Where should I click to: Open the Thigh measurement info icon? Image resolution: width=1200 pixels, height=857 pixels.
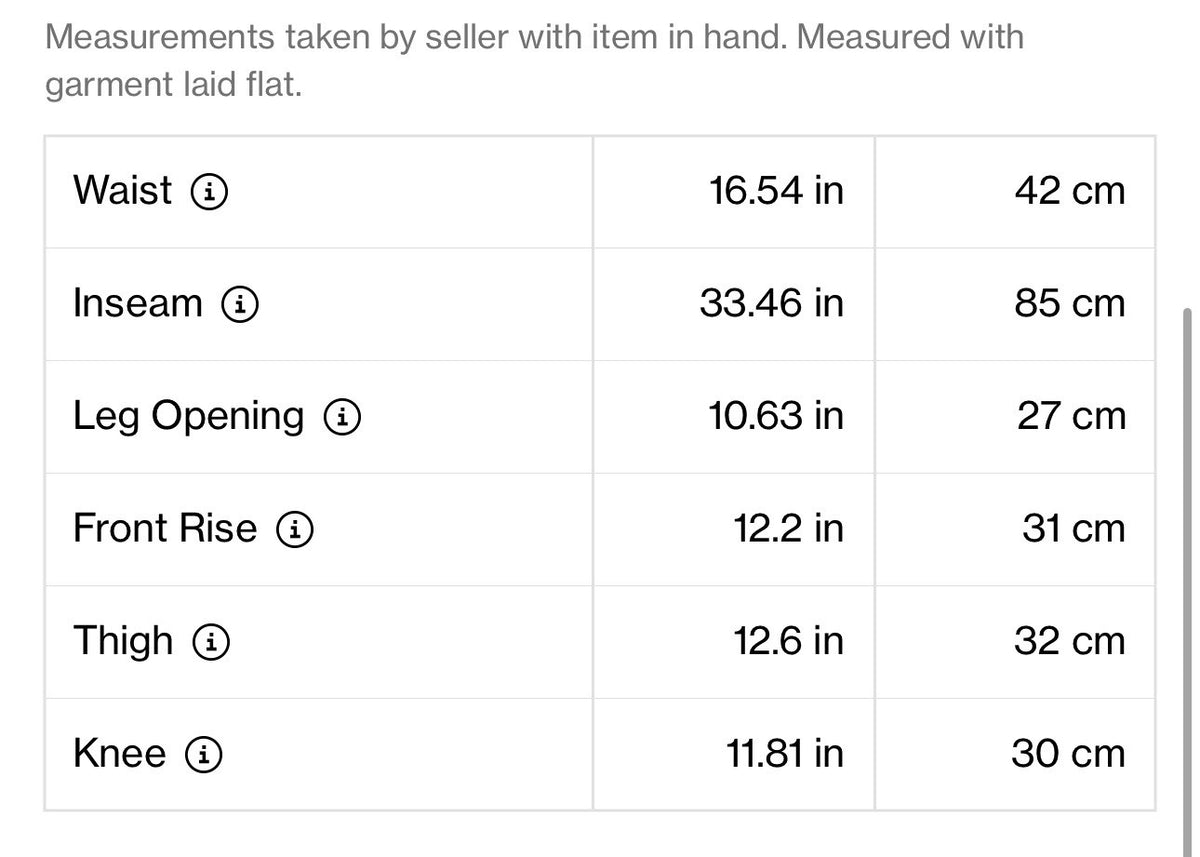tap(211, 642)
